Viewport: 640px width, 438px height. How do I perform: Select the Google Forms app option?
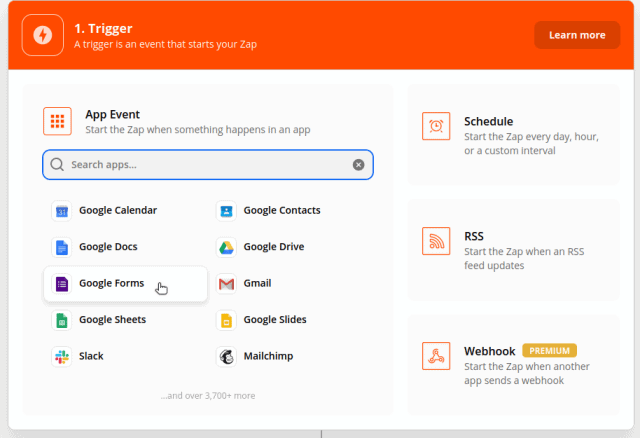111,284
